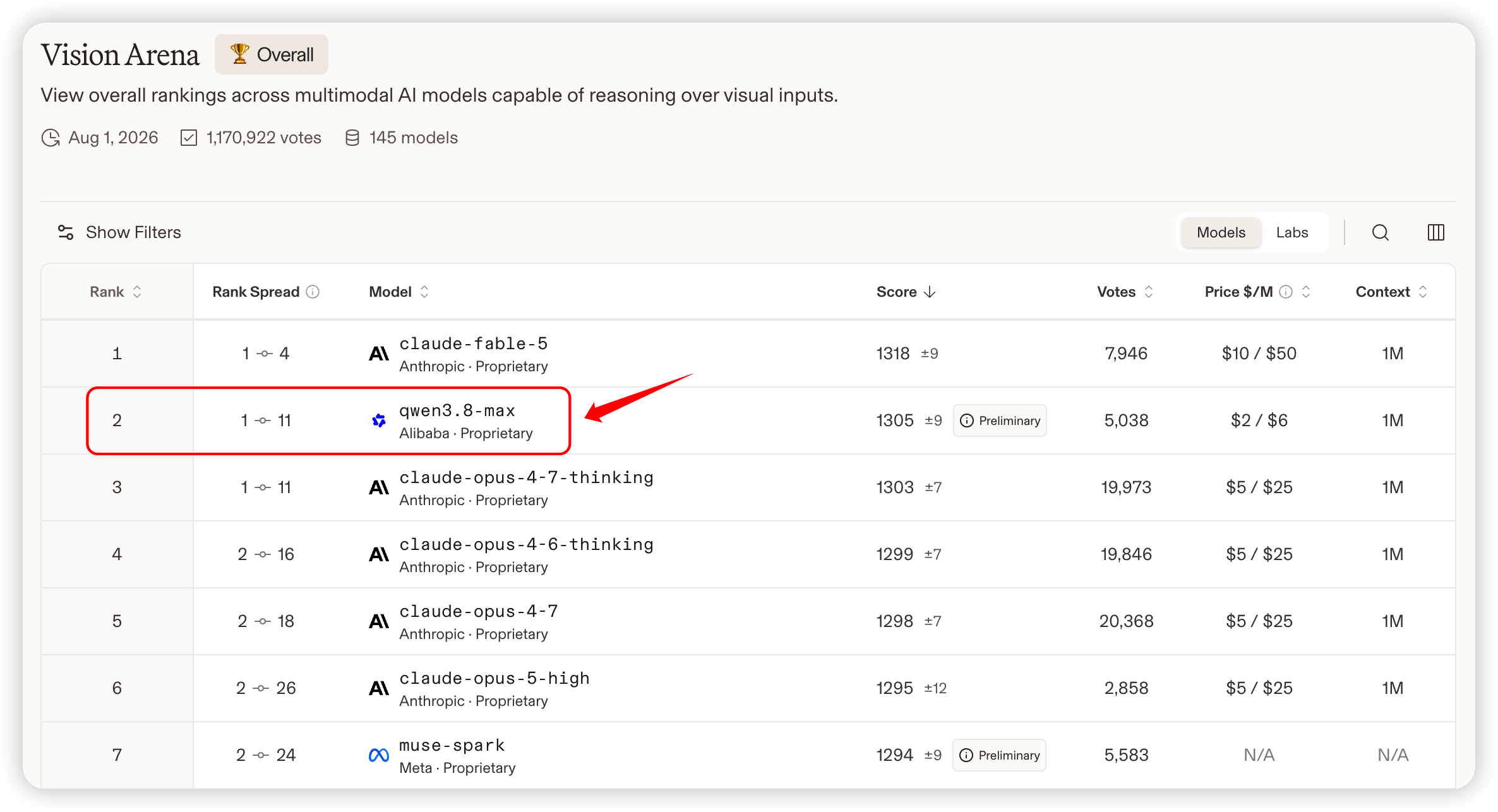
Task: Sort by Price $/M sort arrows
Action: 1306,292
